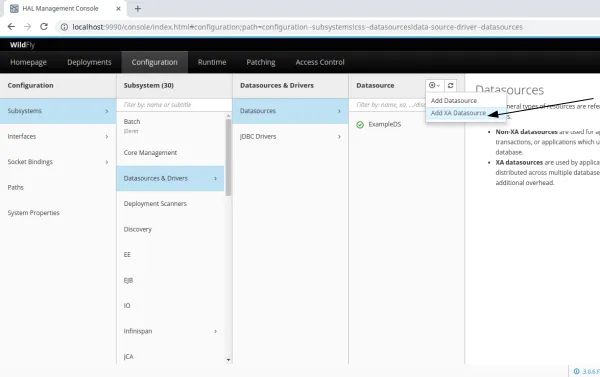Click the browser forward arrow
600x377 pixels.
pos(27,26)
